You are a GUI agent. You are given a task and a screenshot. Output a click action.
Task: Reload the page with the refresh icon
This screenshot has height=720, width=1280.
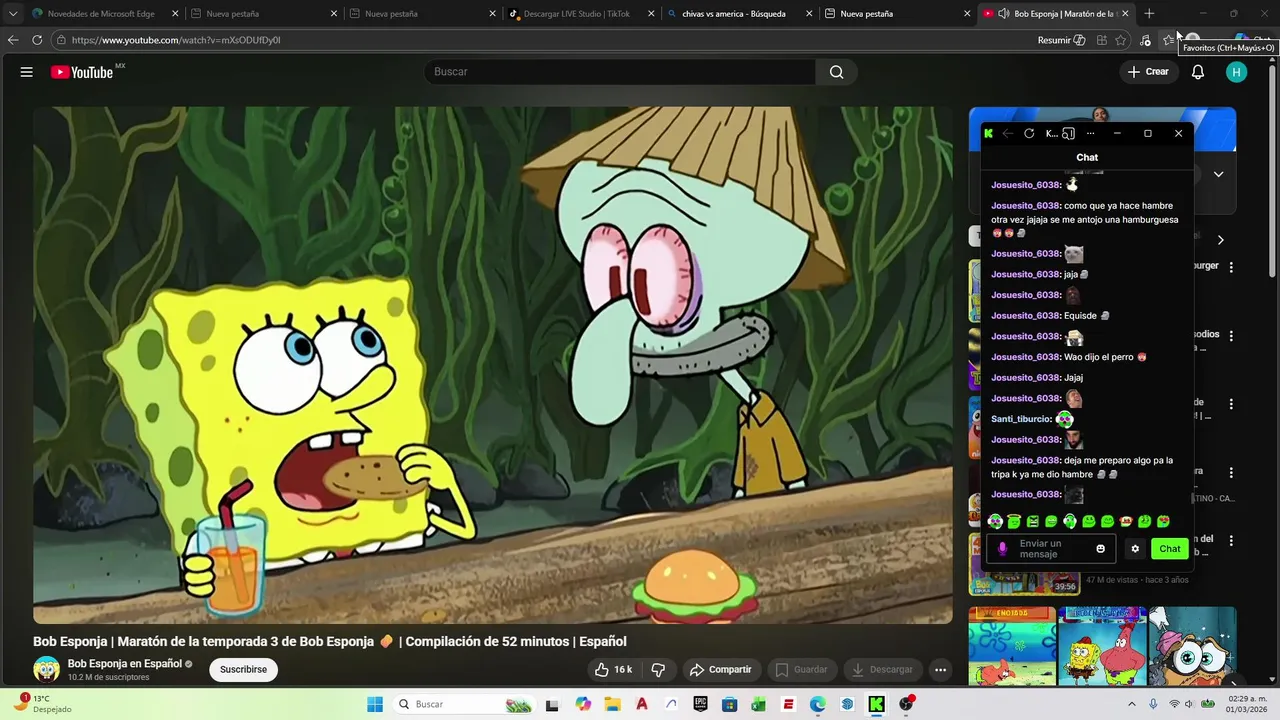click(37, 40)
